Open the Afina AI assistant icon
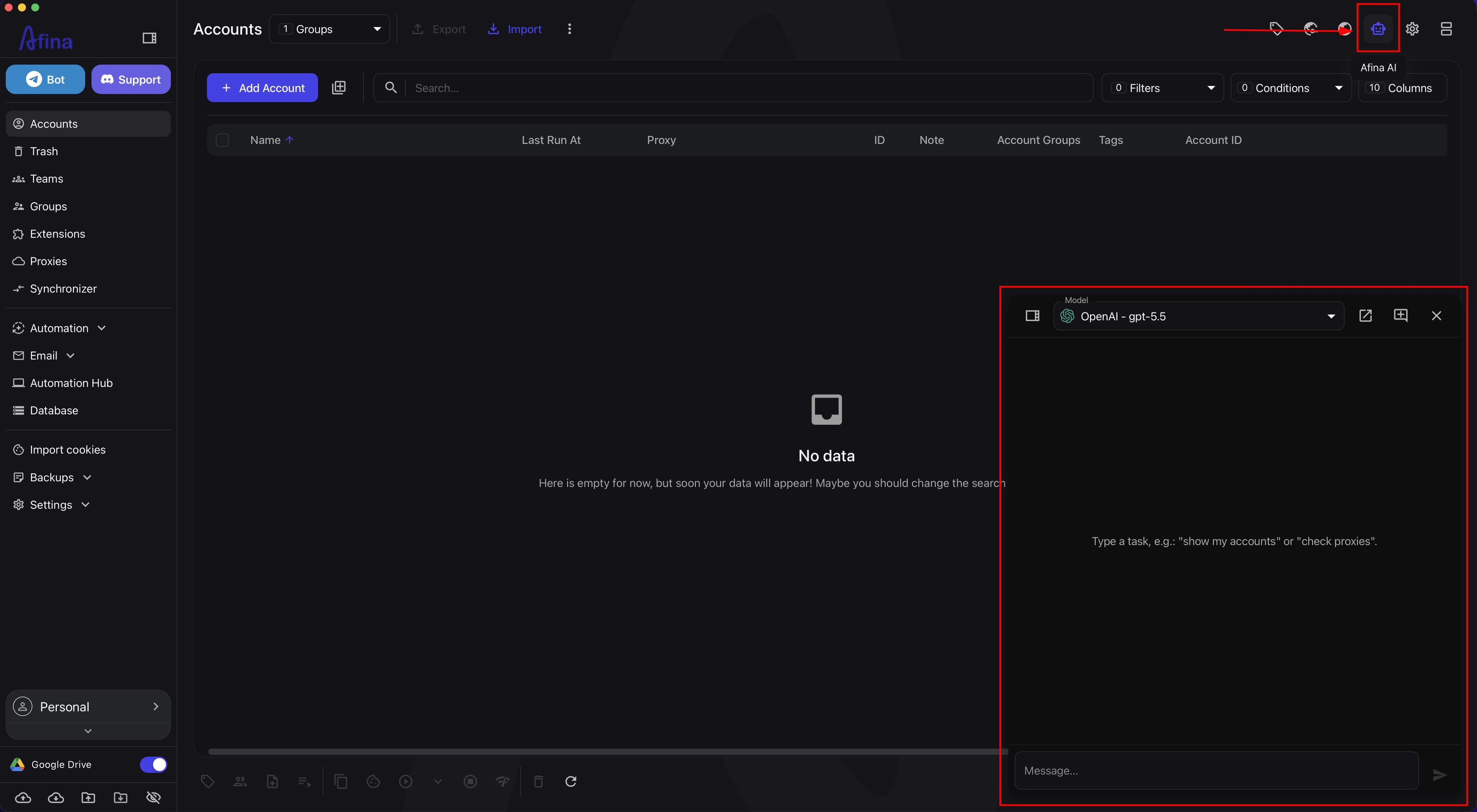The width and height of the screenshot is (1477, 812). coord(1378,29)
